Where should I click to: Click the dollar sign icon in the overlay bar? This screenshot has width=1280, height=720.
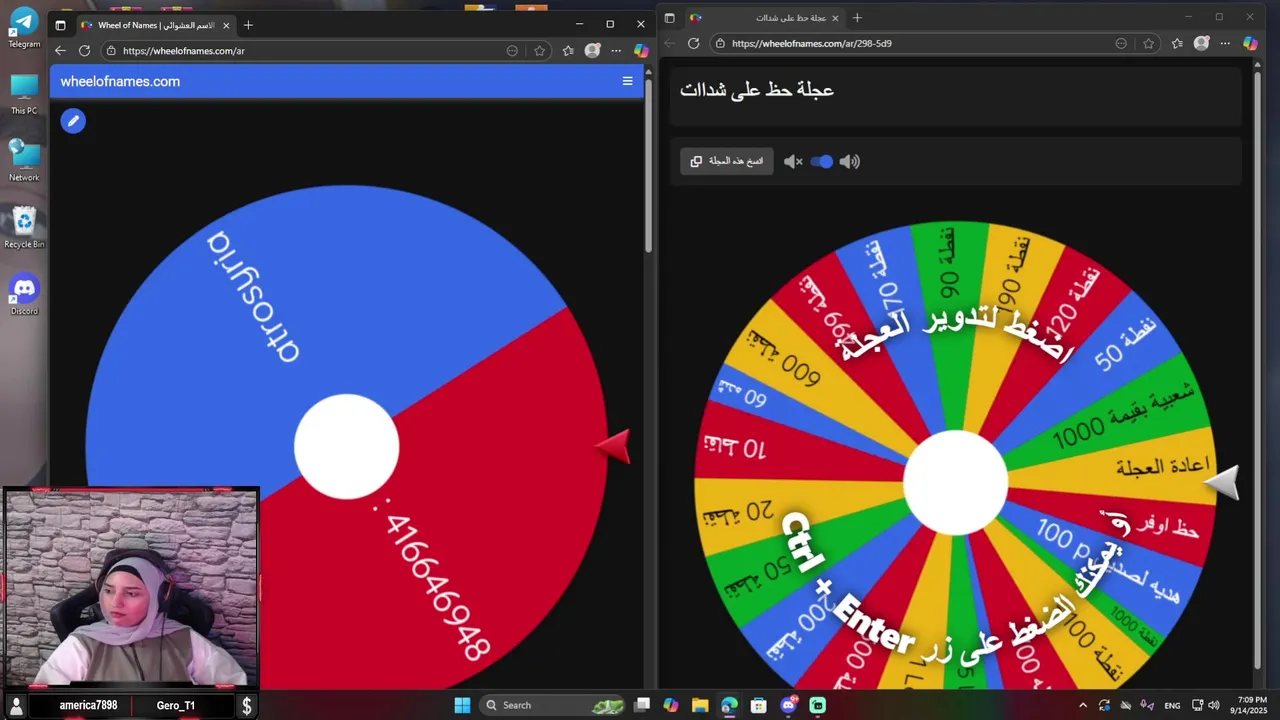point(247,705)
